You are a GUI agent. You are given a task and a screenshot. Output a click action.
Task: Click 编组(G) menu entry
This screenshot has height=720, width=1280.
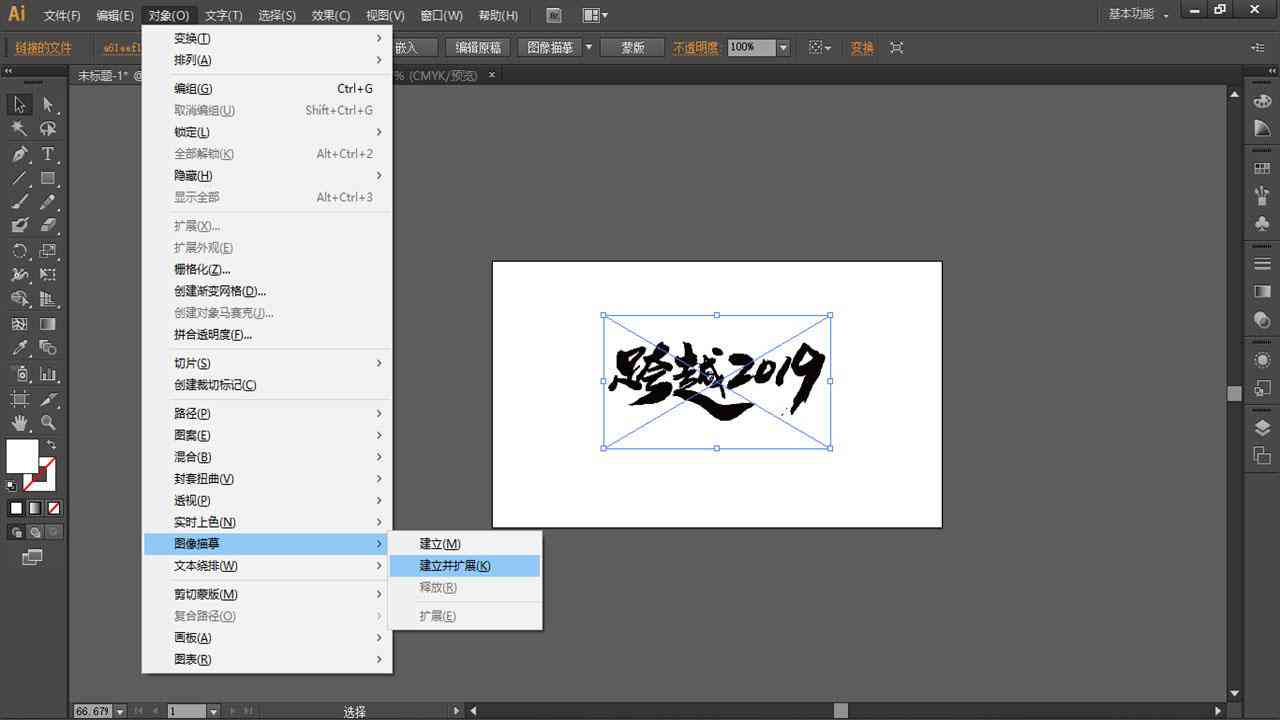click(267, 88)
